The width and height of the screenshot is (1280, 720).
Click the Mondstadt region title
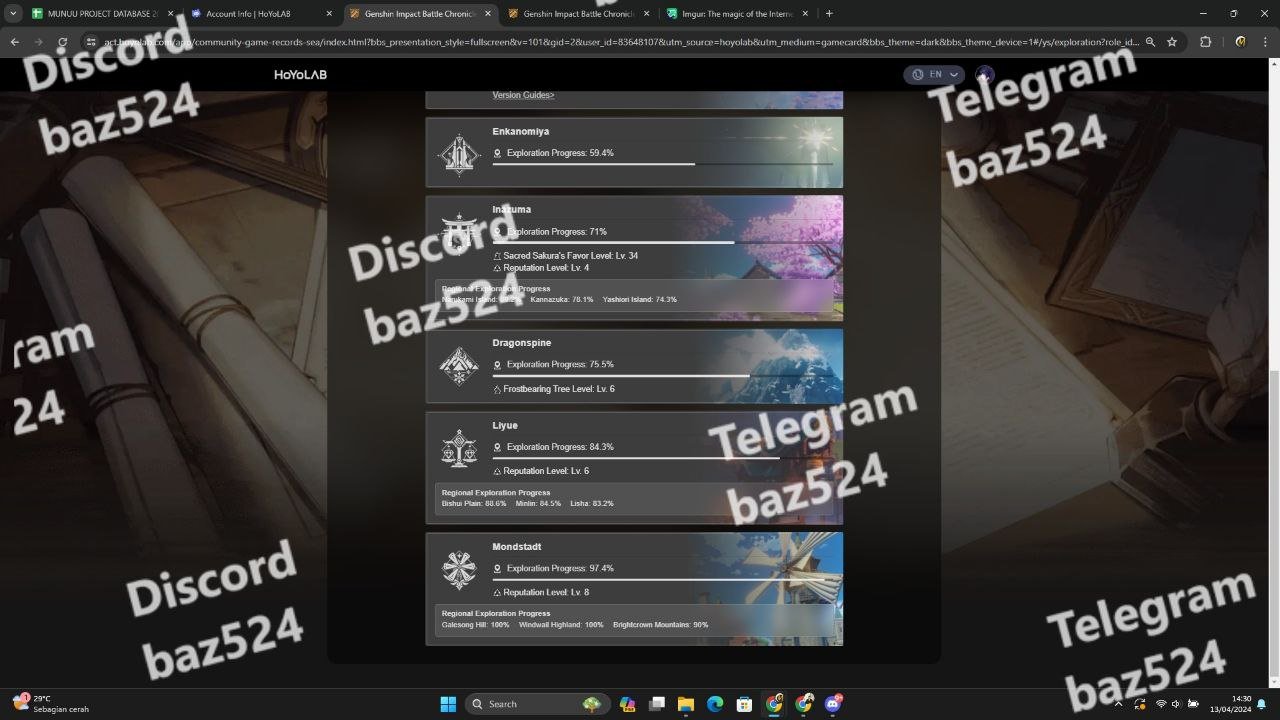coord(517,547)
